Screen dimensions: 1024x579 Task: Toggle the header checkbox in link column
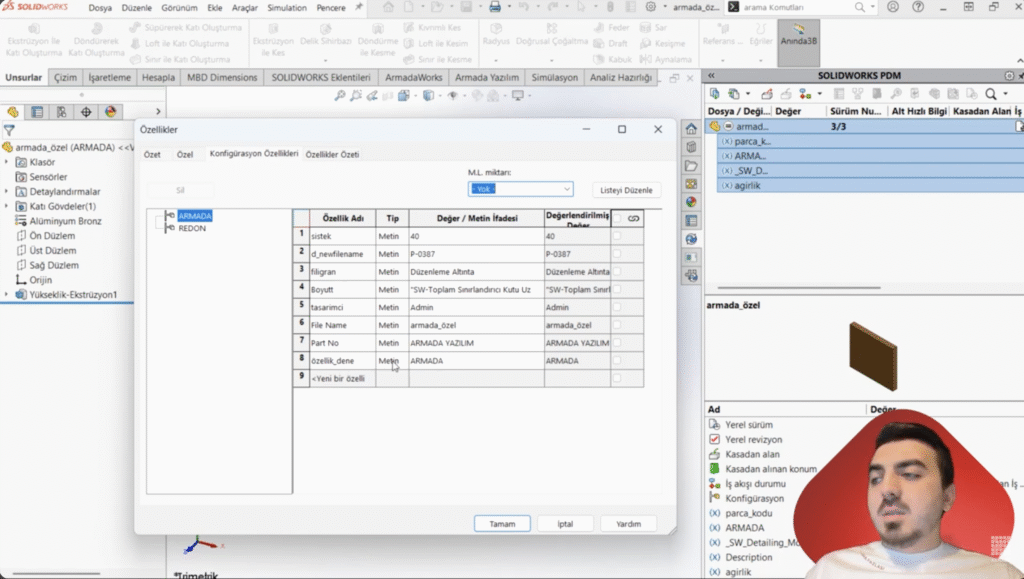[616, 218]
